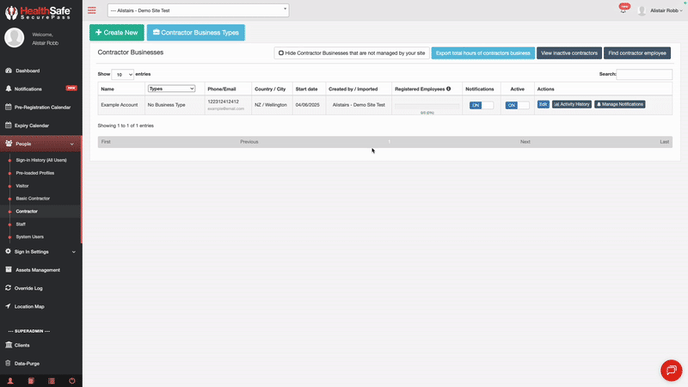Click Activity History for Example Account

tap(572, 104)
